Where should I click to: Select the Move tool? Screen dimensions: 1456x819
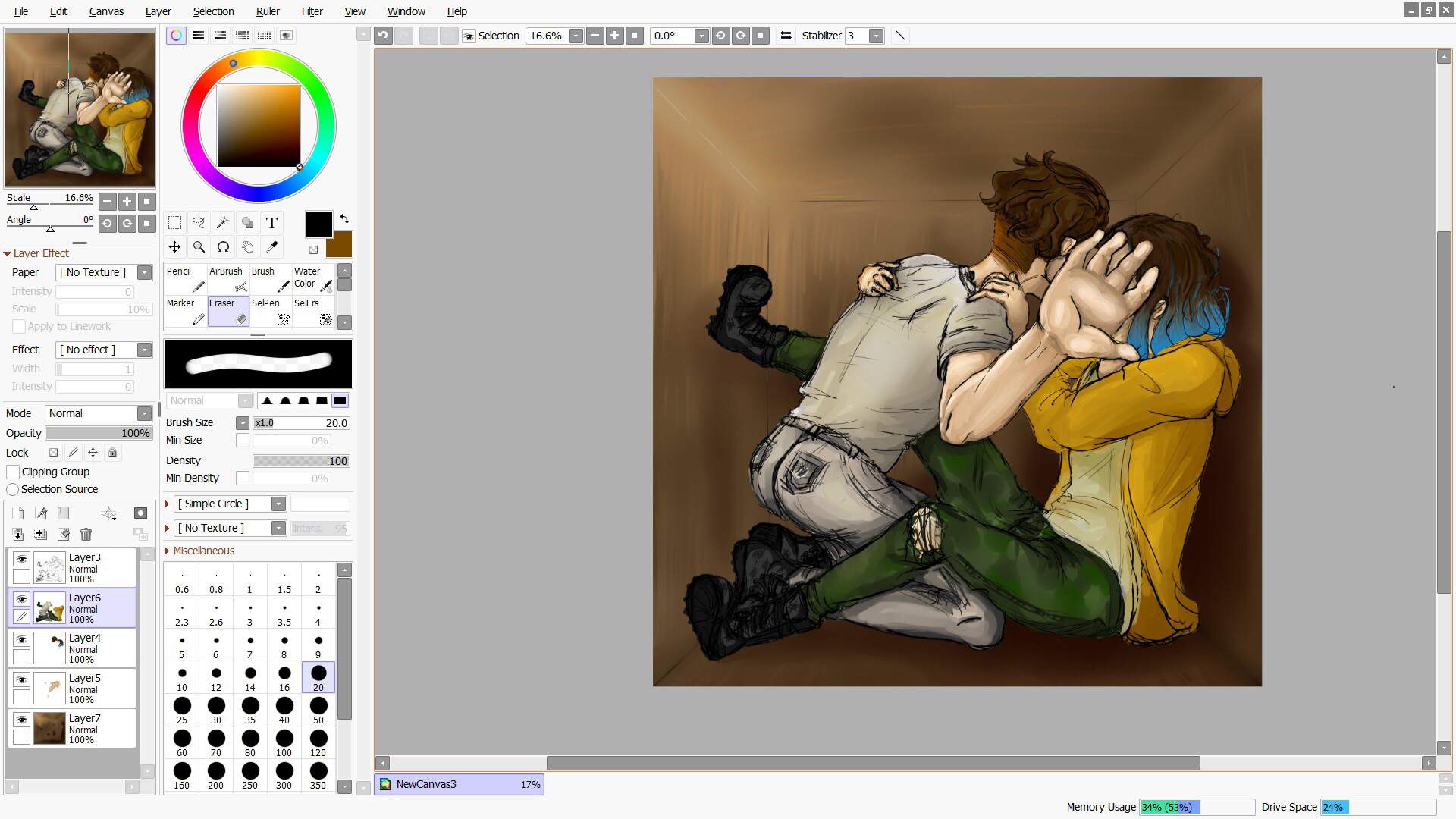[x=174, y=247]
